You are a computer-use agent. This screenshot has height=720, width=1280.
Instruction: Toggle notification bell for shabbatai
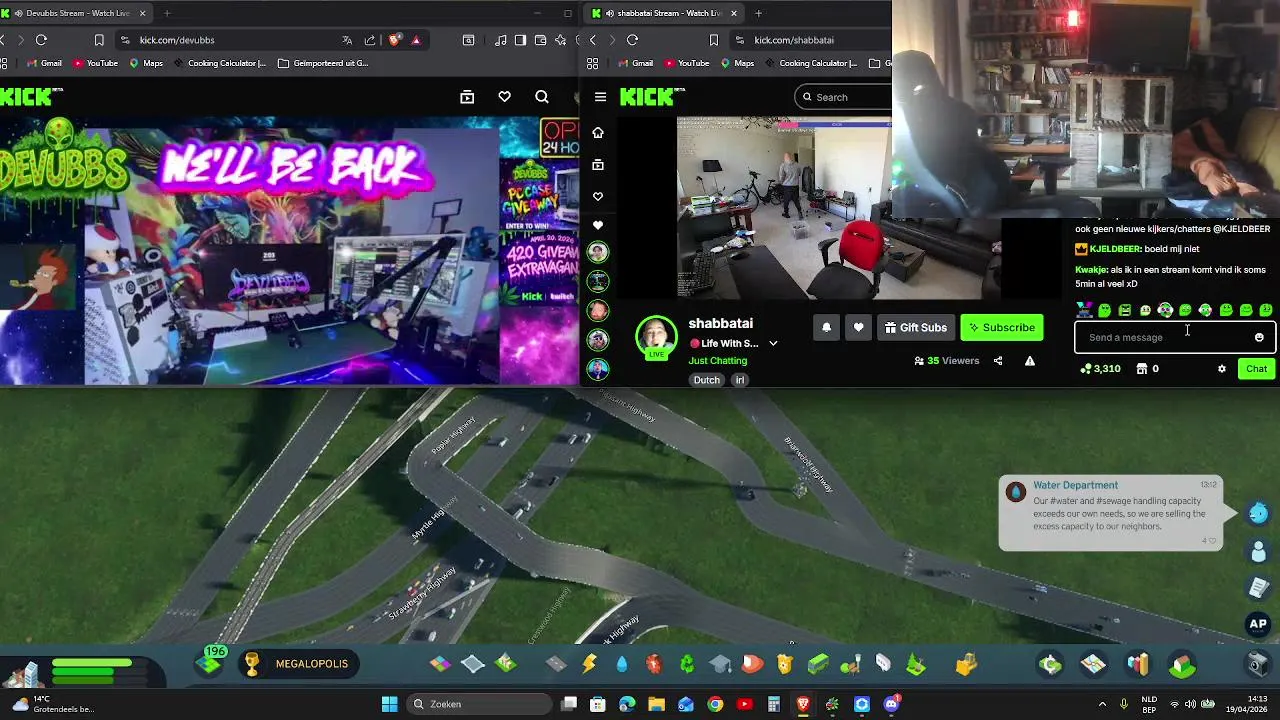tap(826, 328)
